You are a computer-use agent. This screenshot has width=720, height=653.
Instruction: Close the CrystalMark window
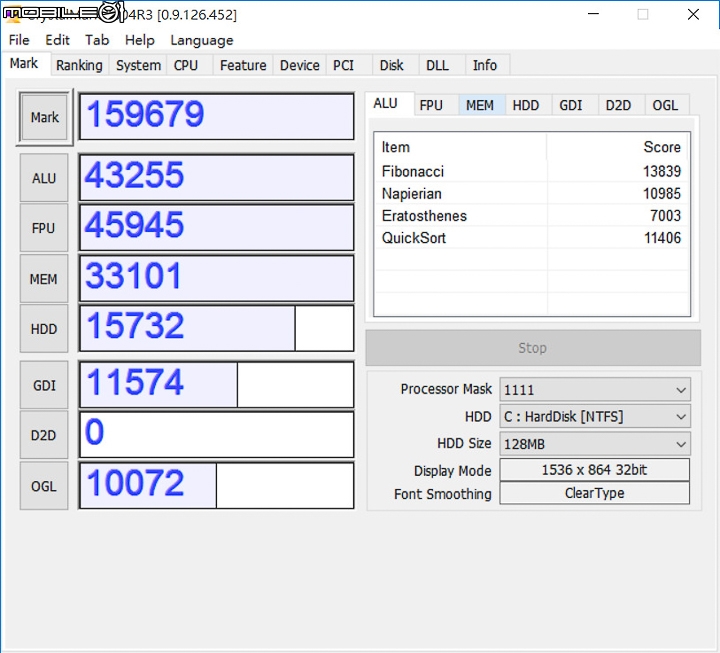693,14
